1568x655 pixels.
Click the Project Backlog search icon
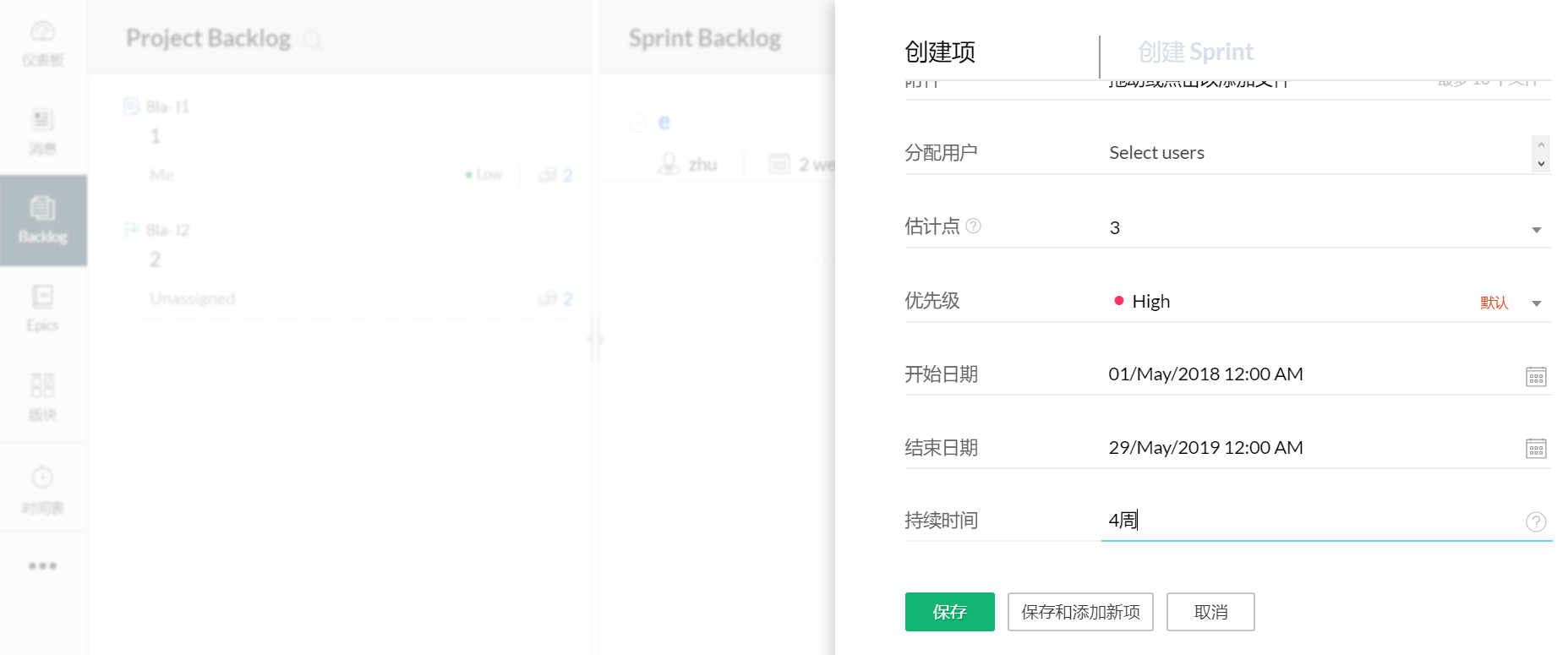(x=313, y=40)
